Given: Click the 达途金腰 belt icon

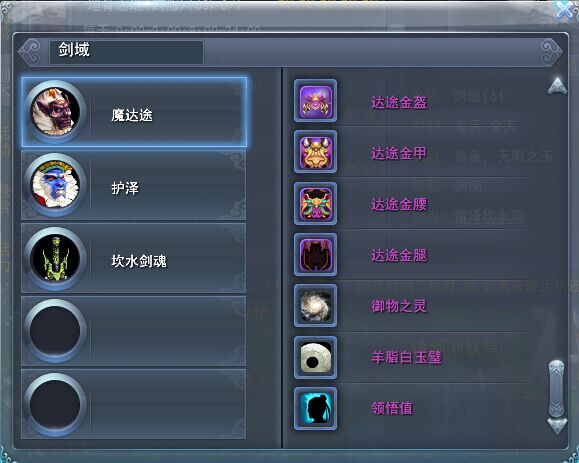Looking at the screenshot, I should (315, 203).
